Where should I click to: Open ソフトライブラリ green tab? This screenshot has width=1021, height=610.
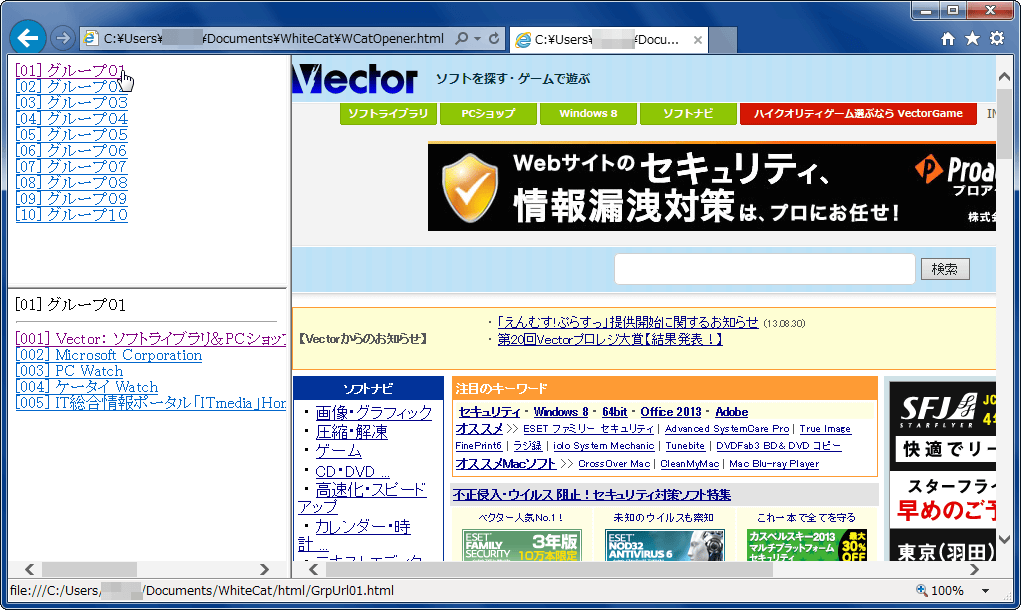[x=388, y=113]
